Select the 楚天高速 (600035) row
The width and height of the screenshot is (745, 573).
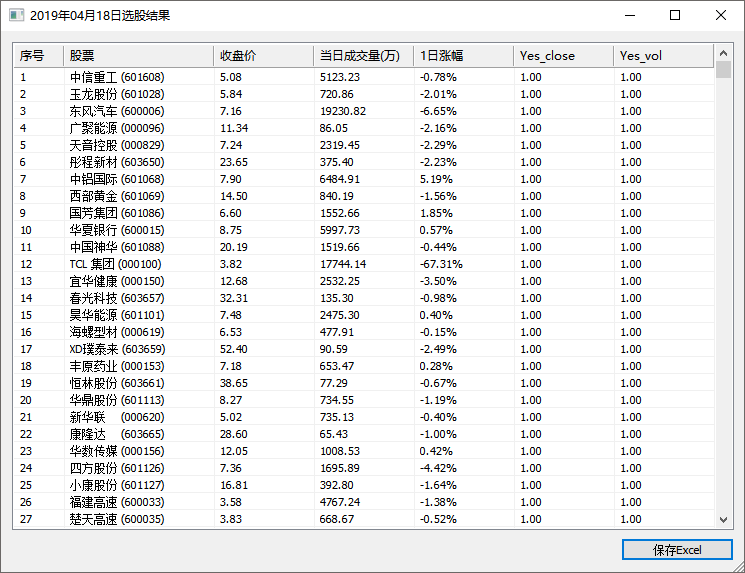tap(117, 519)
